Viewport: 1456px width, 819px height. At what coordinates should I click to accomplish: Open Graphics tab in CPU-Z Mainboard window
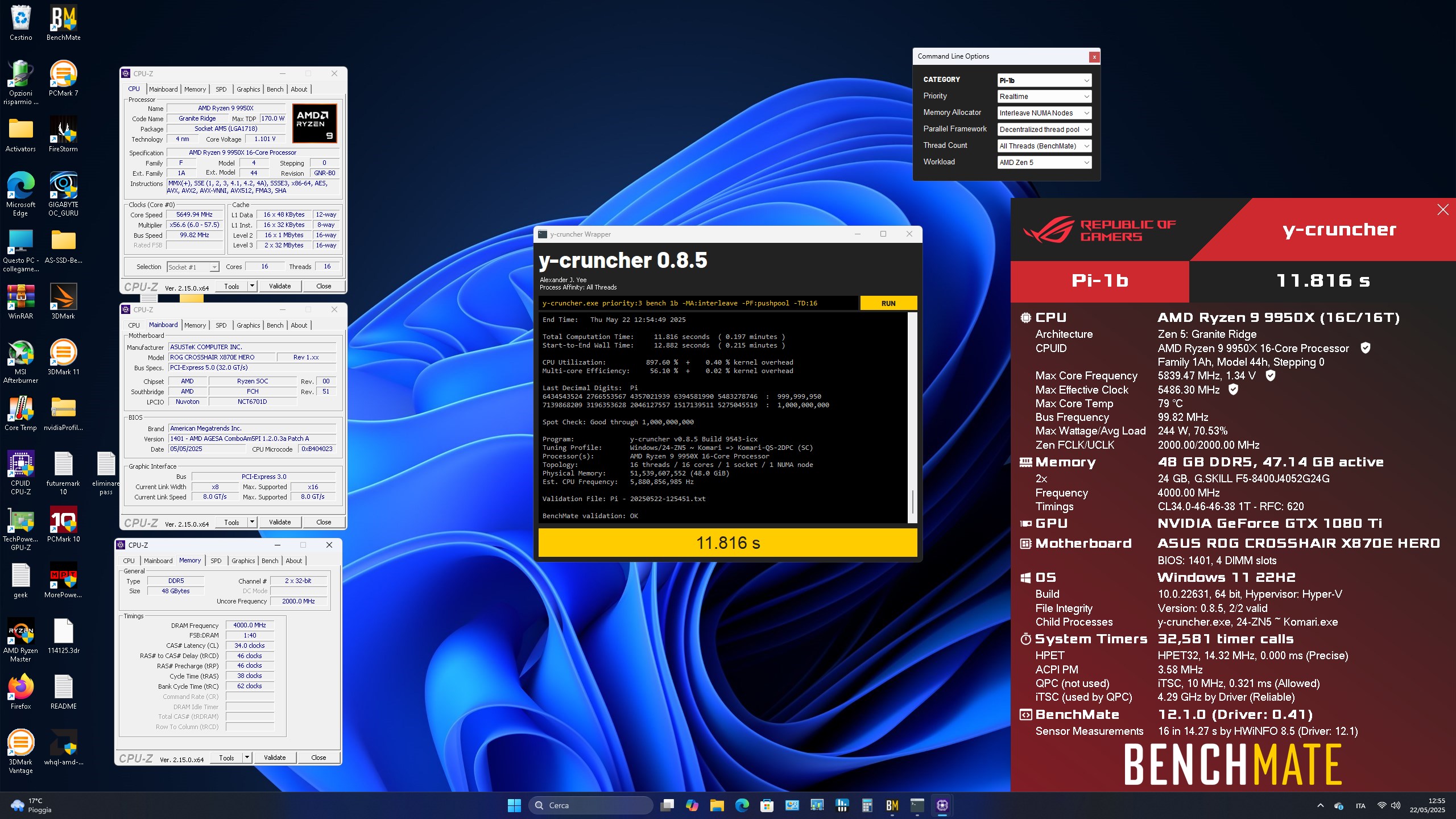(248, 325)
